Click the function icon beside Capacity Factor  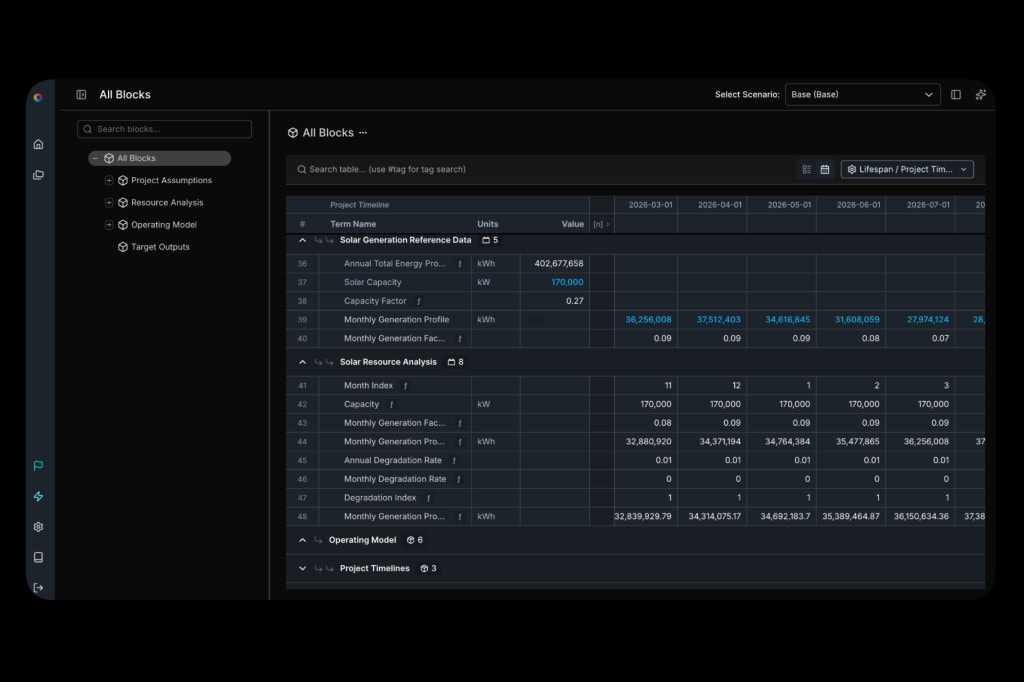[x=419, y=301]
